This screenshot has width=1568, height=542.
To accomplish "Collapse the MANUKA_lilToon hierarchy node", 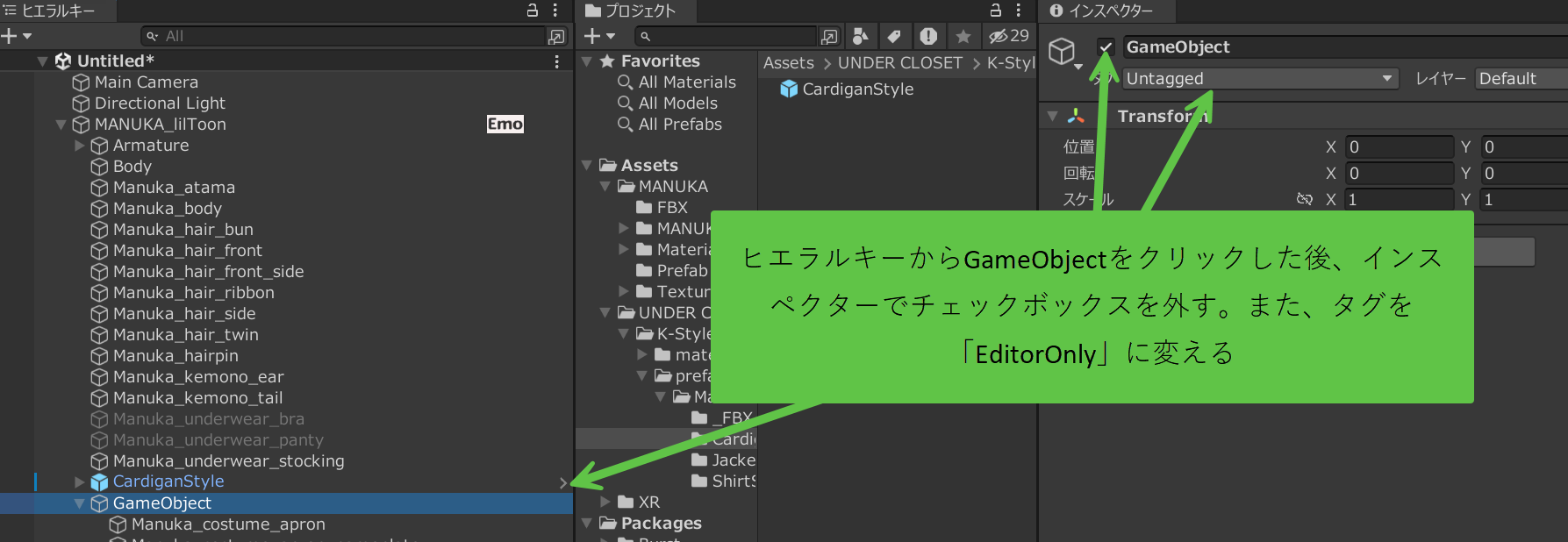I will click(61, 125).
